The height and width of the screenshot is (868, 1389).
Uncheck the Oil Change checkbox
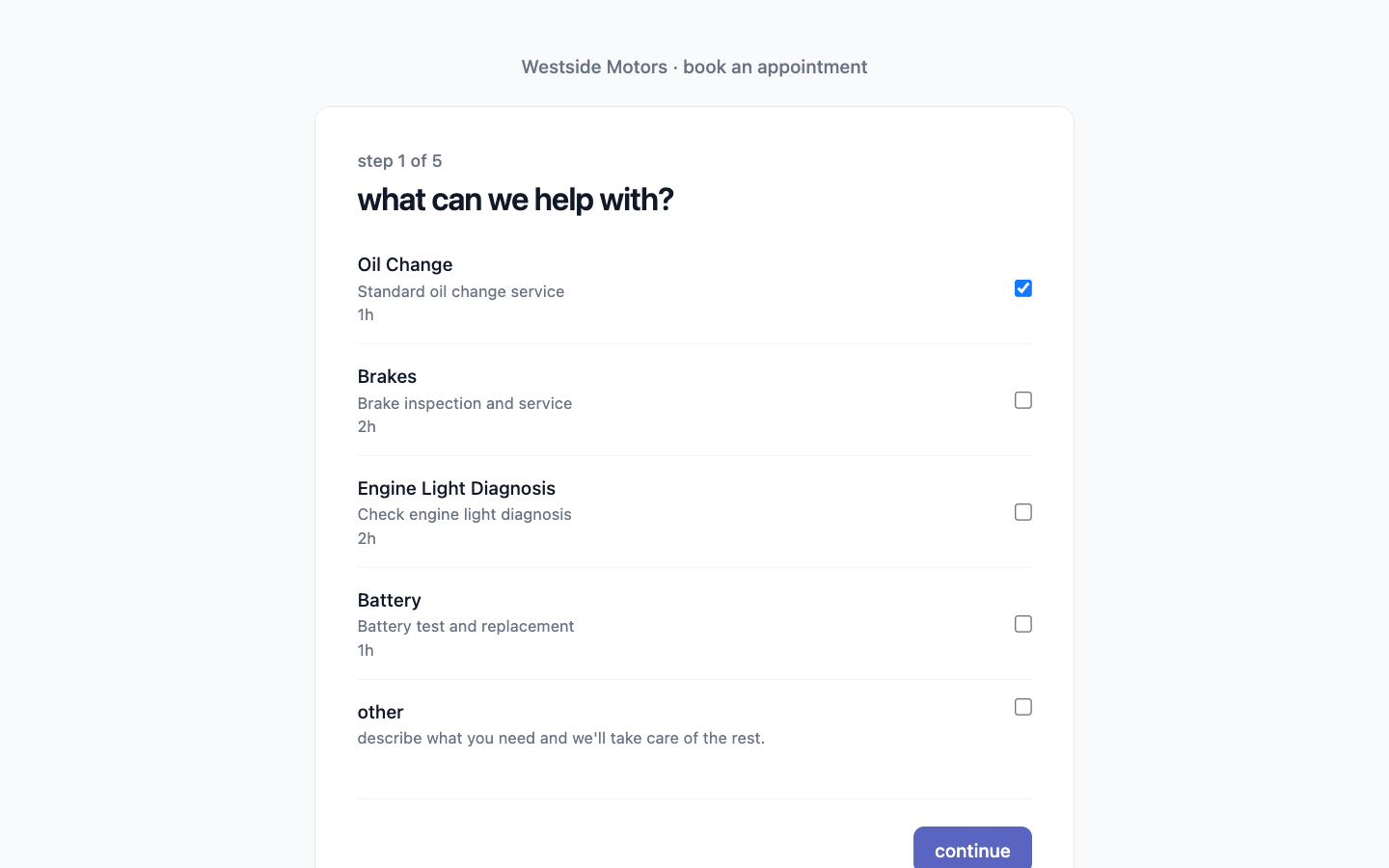pos(1023,288)
